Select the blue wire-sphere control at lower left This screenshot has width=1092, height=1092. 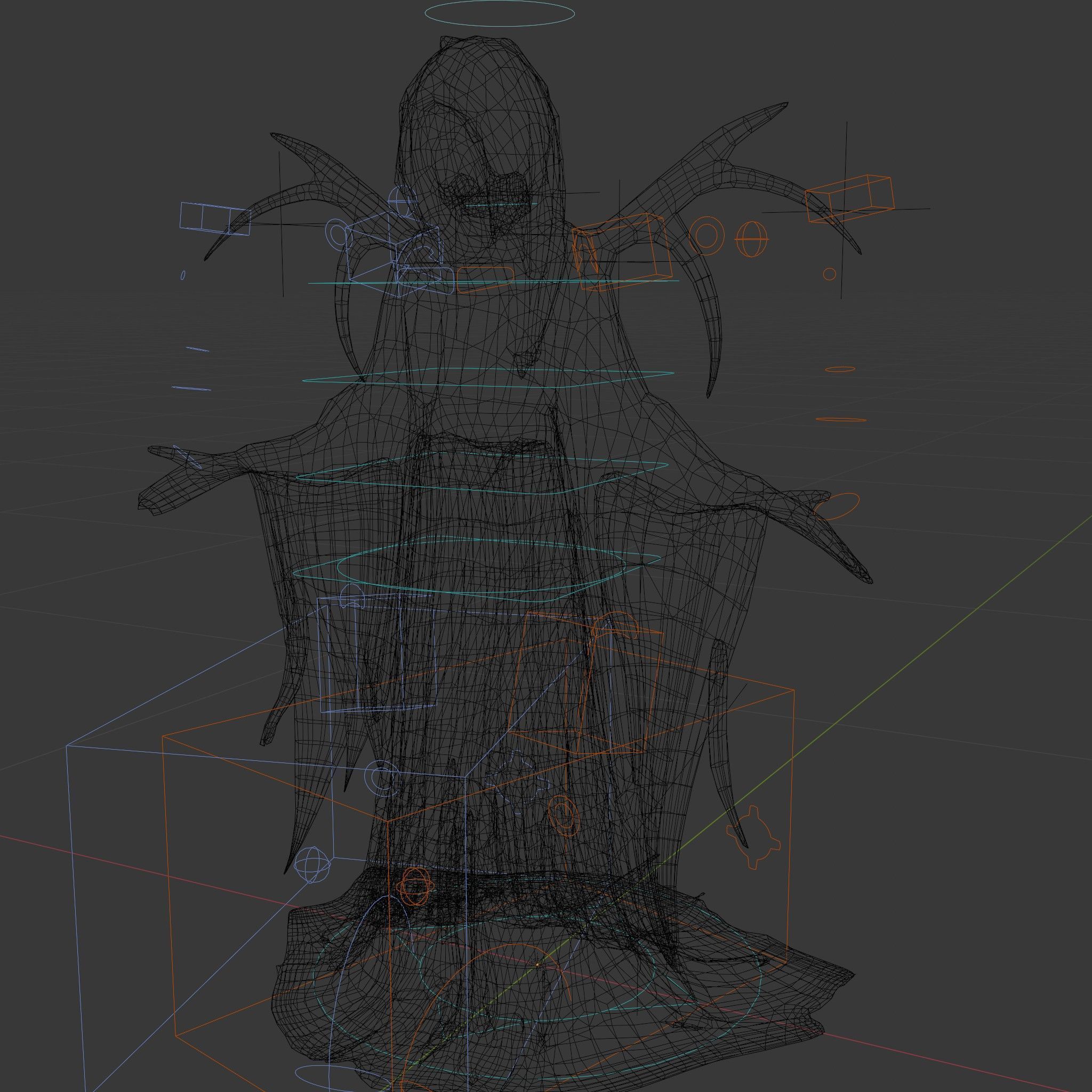coord(312,865)
